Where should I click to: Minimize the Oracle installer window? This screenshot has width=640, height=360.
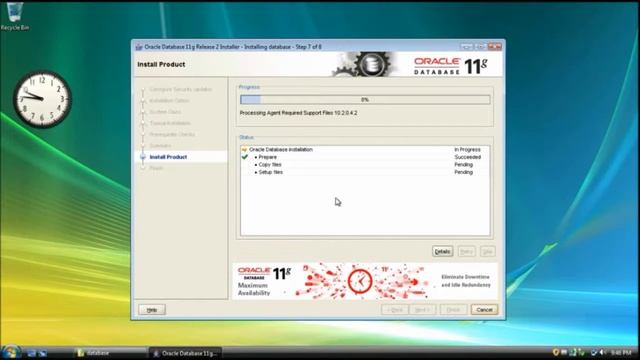tap(467, 47)
